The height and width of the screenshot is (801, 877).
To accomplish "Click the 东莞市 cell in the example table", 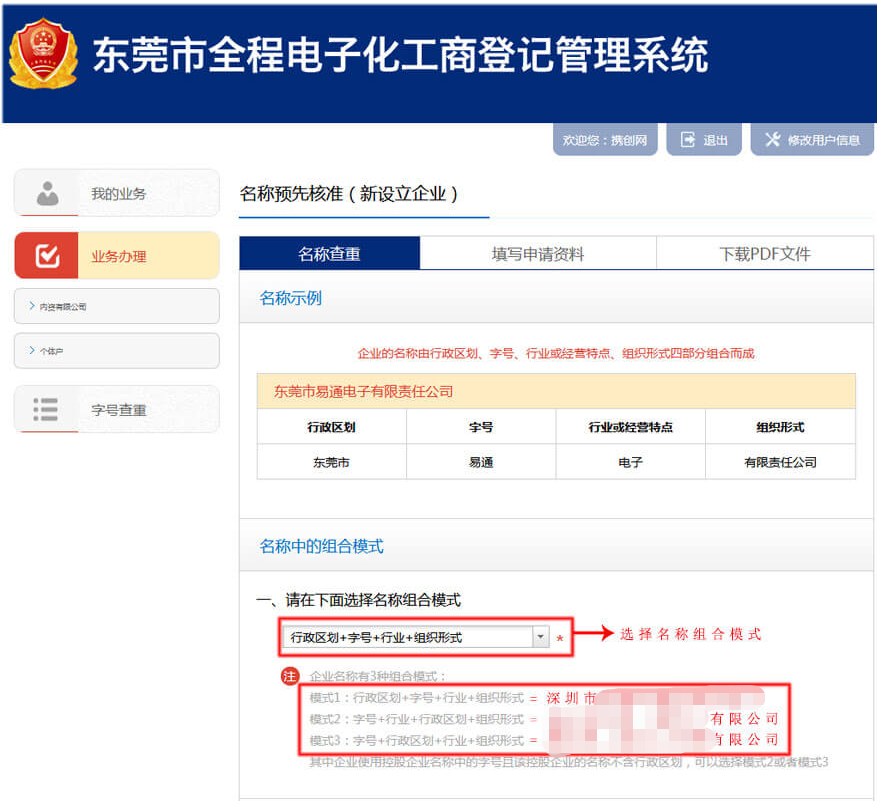I will (x=331, y=462).
